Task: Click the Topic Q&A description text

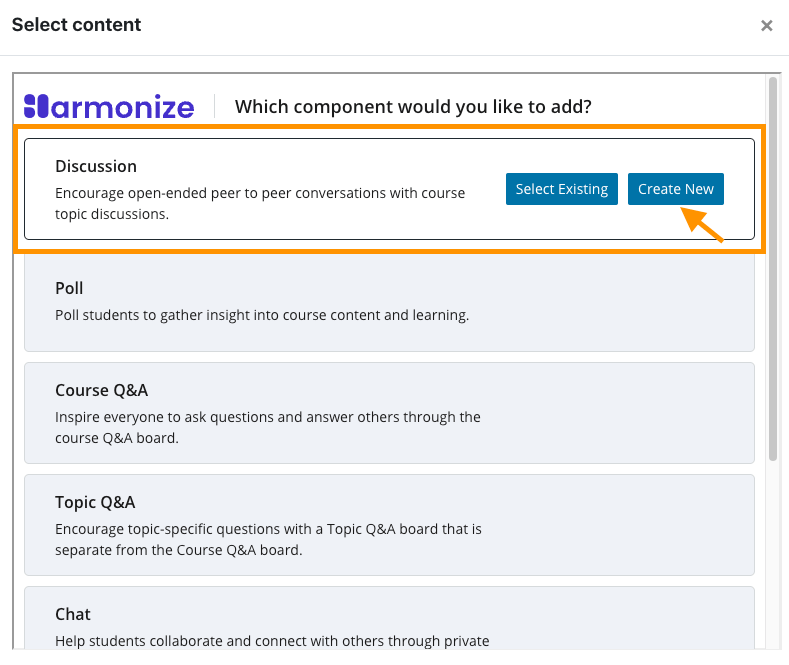Action: click(268, 539)
